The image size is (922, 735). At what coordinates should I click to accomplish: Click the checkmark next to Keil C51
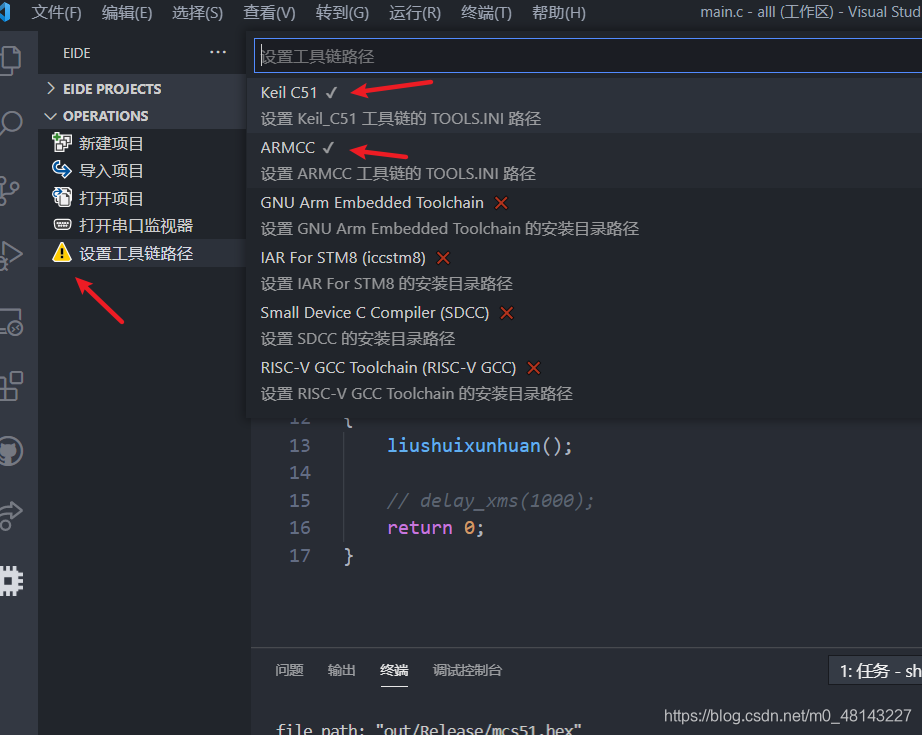coord(332,93)
